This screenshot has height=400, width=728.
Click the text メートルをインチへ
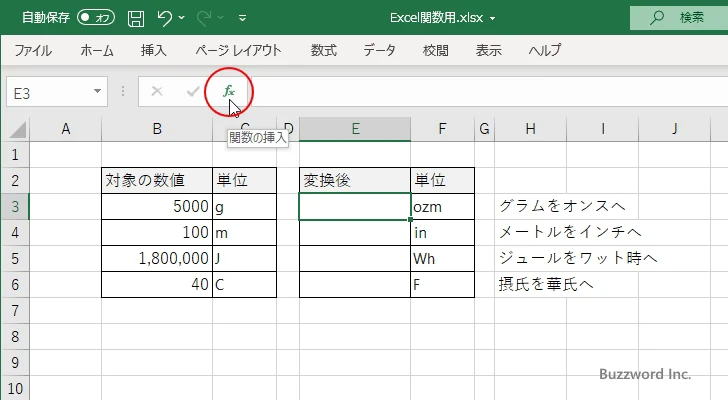(570, 232)
